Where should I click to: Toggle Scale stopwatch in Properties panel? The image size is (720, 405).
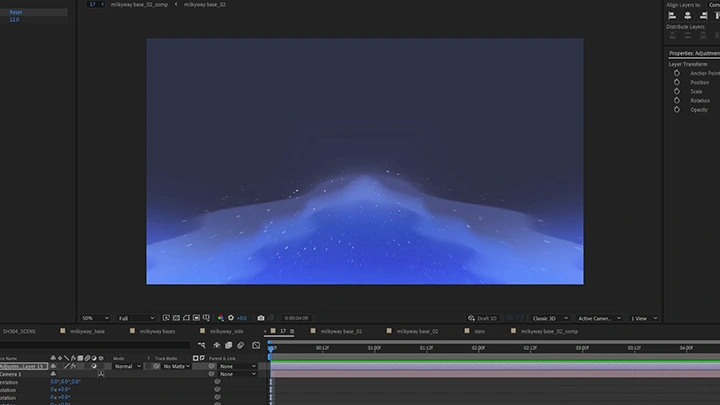click(676, 91)
